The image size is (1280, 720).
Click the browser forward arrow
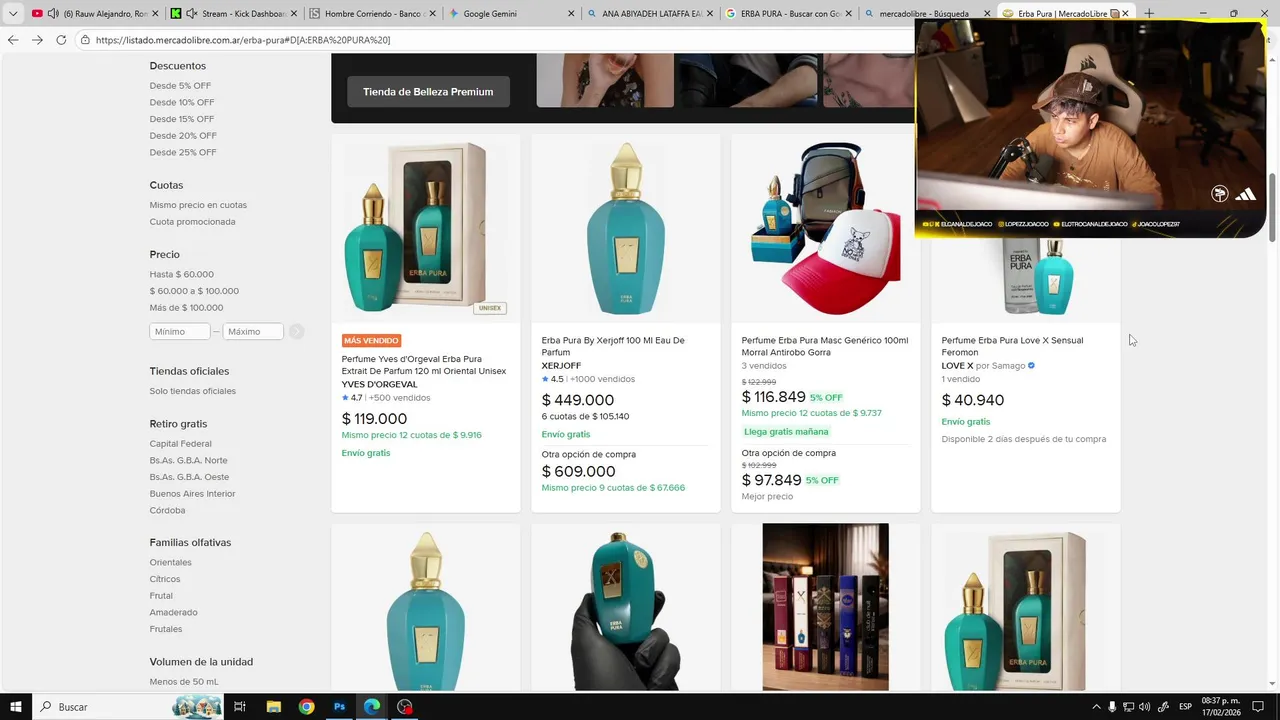coord(37,40)
